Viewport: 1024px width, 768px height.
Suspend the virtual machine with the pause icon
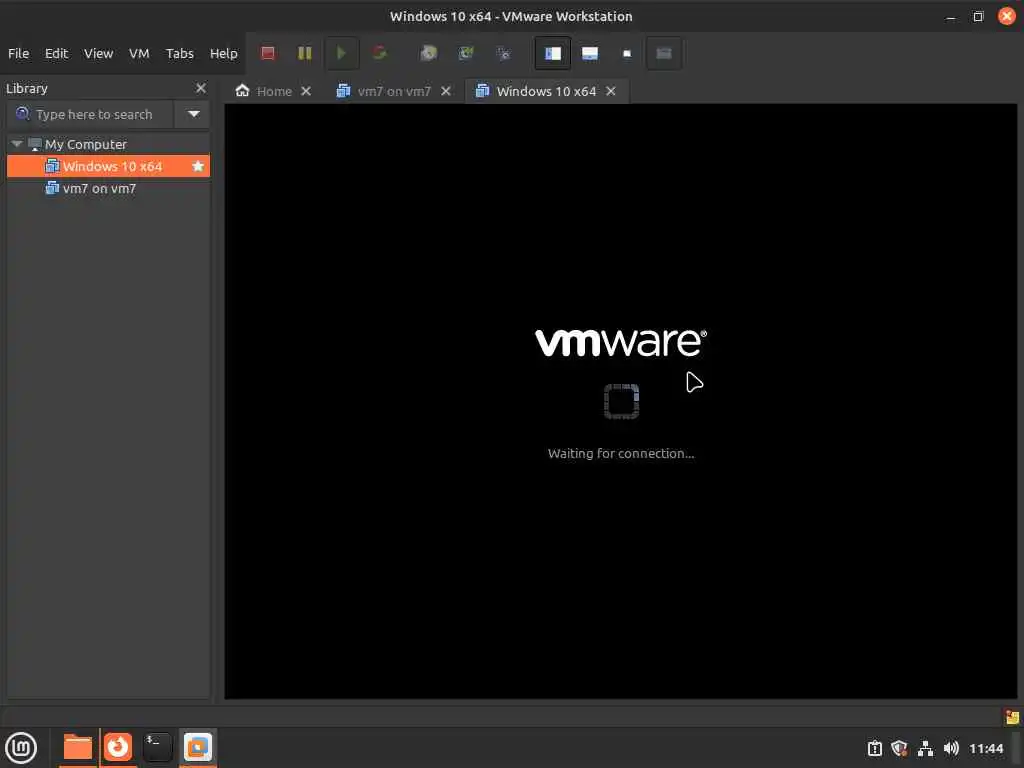point(304,53)
